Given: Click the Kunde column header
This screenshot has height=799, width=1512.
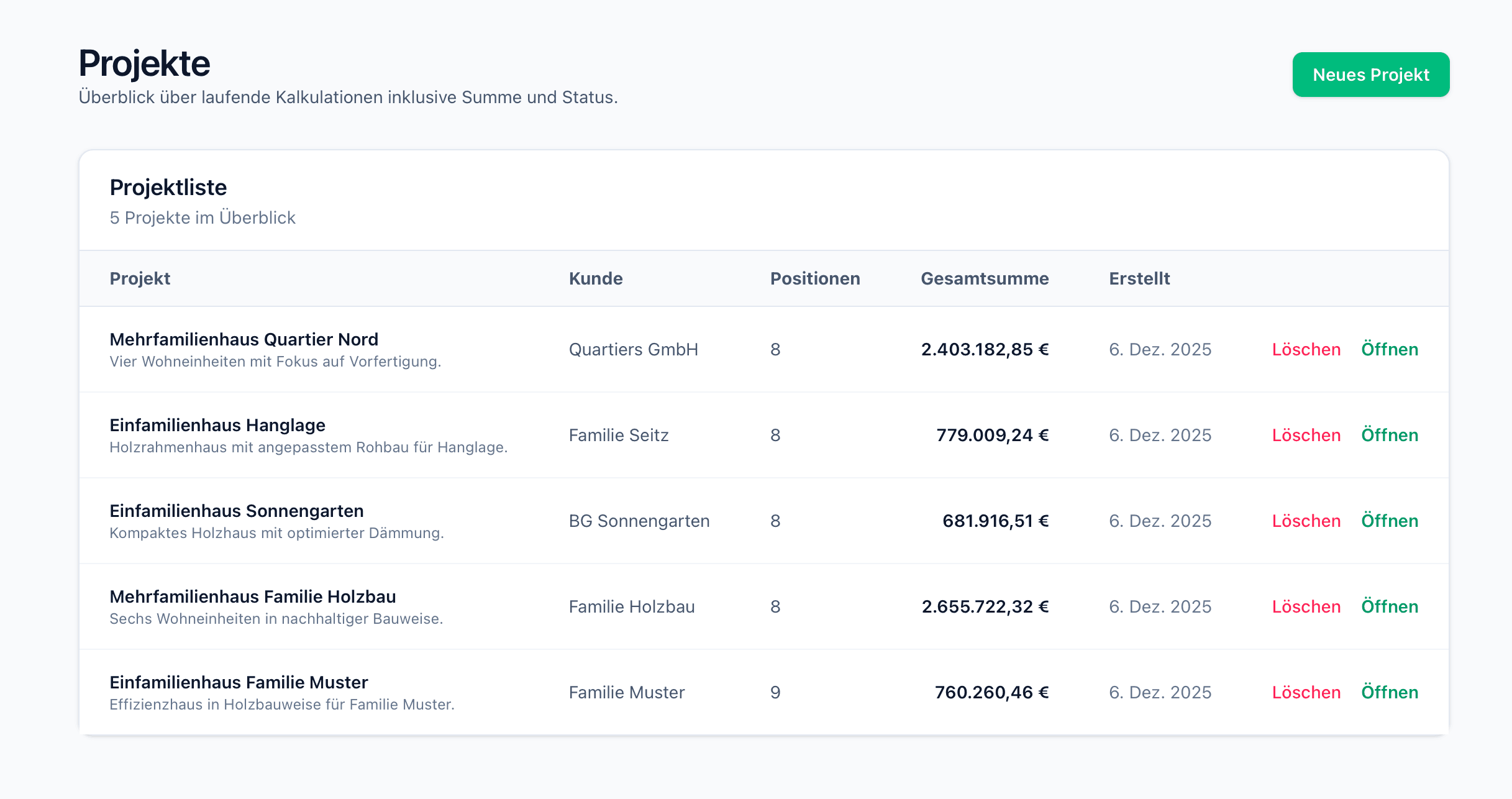Looking at the screenshot, I should point(595,278).
